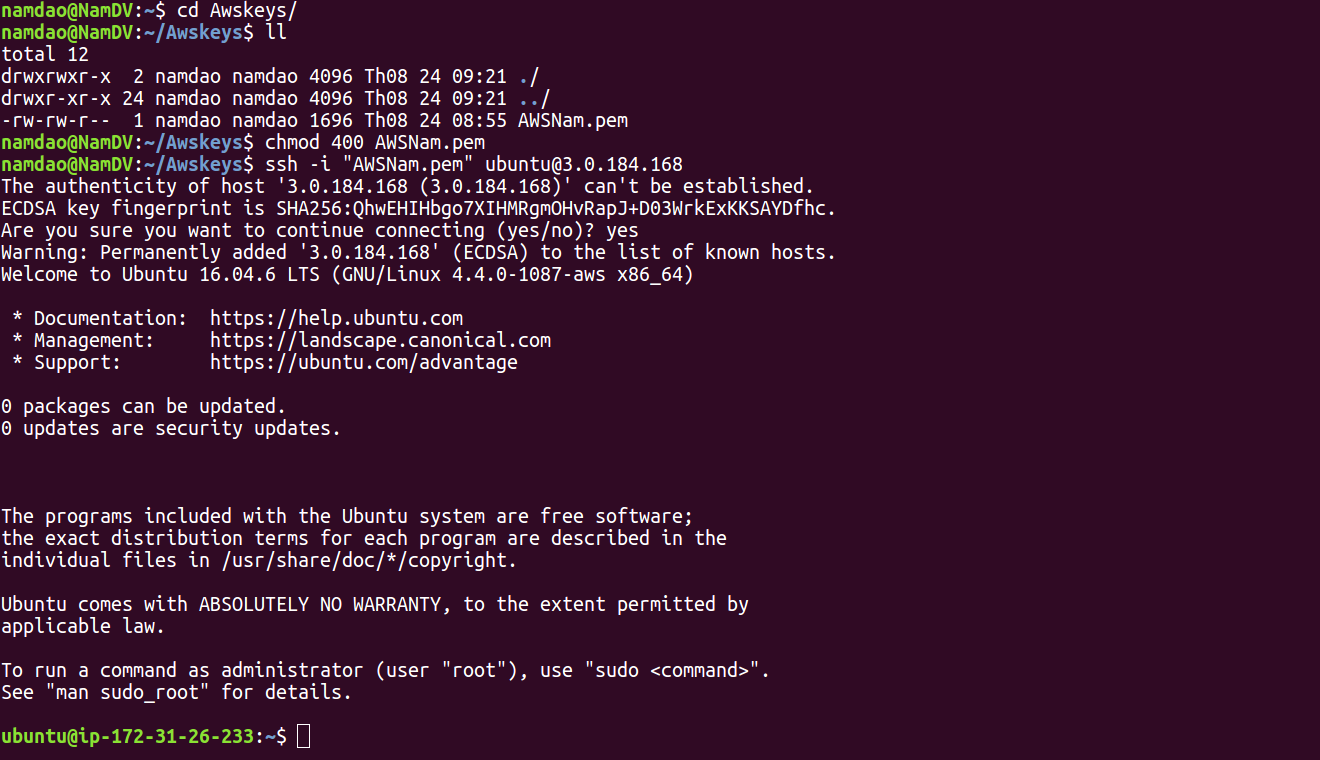Image resolution: width=1320 pixels, height=760 pixels.
Task: Click the ./ current directory entry
Action: [x=528, y=76]
